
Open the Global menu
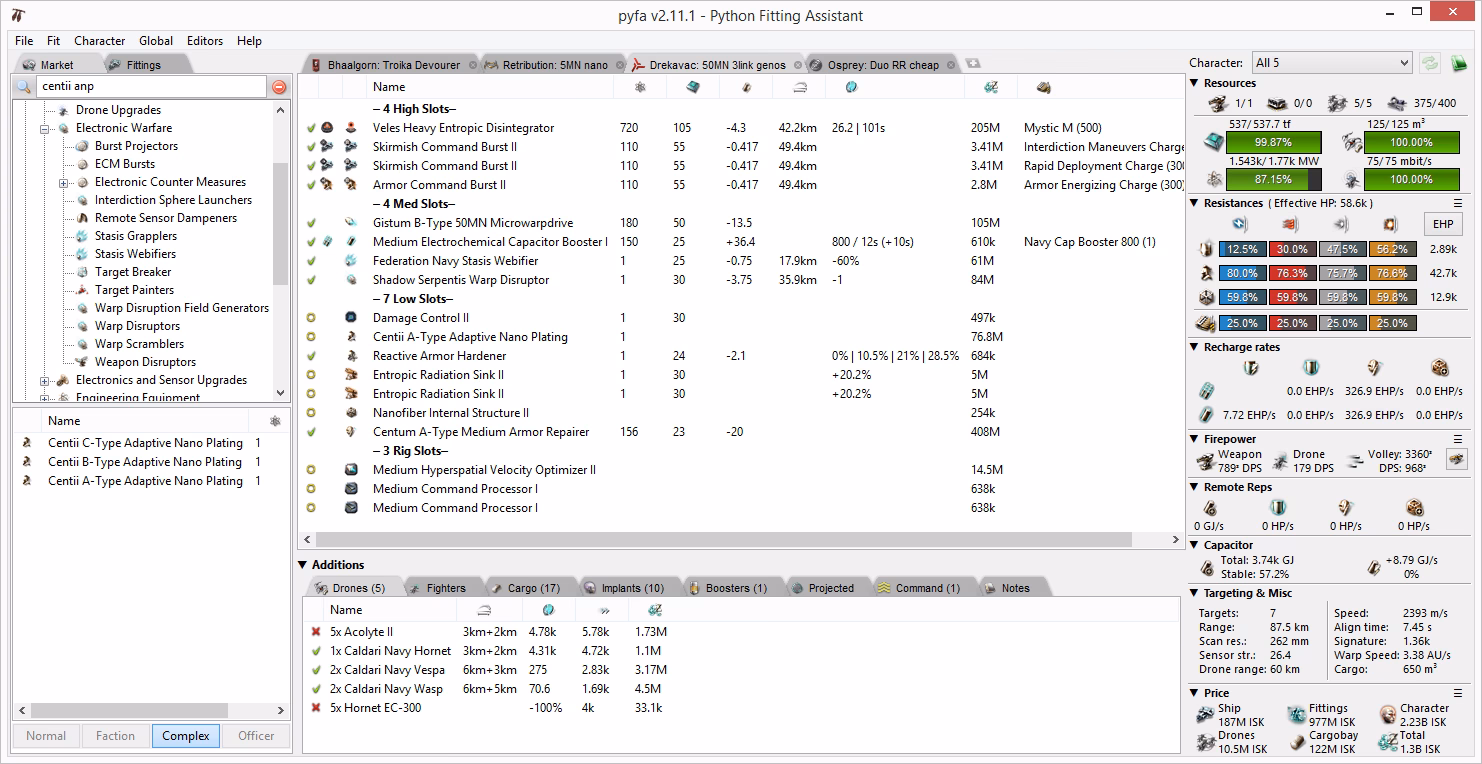(x=156, y=41)
